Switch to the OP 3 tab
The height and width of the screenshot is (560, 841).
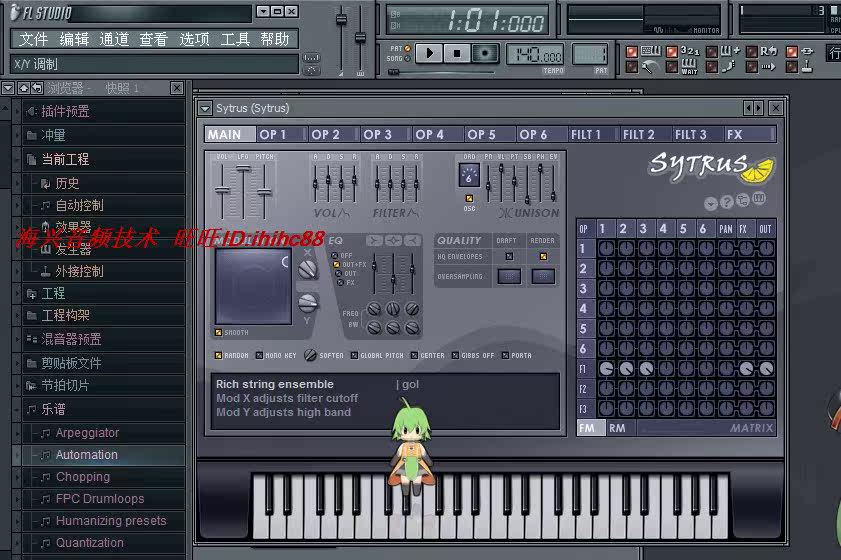tap(378, 134)
